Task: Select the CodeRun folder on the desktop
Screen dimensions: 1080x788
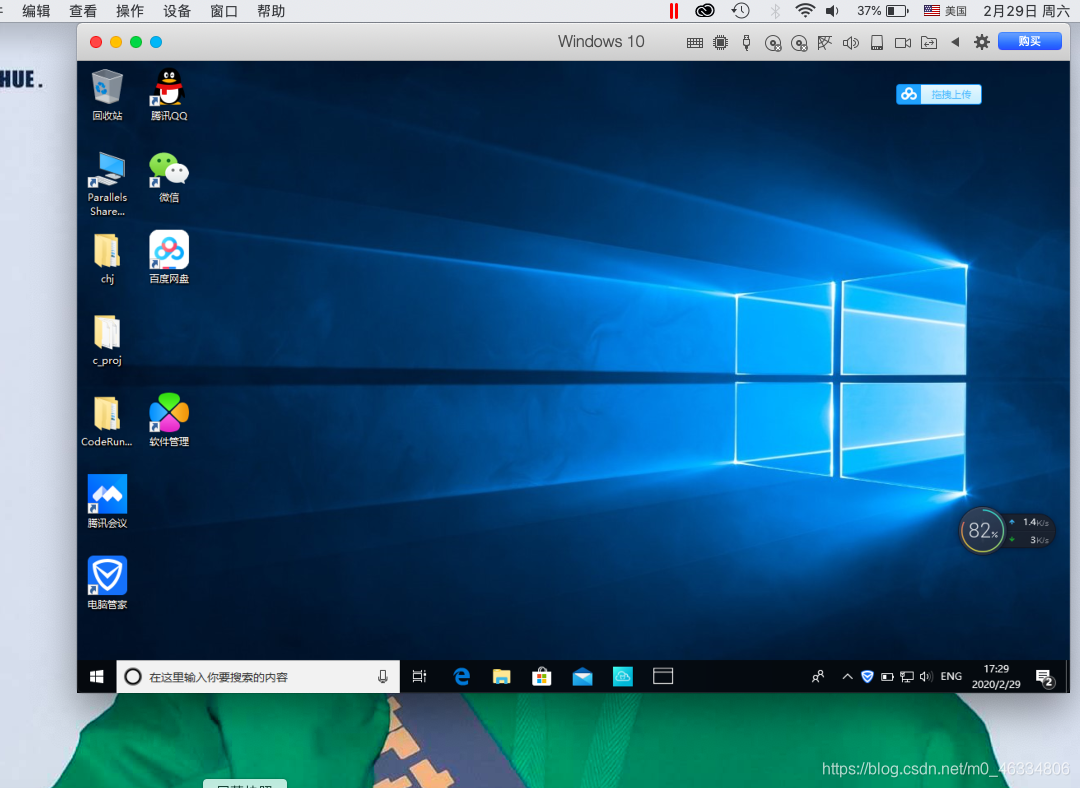Action: point(107,421)
